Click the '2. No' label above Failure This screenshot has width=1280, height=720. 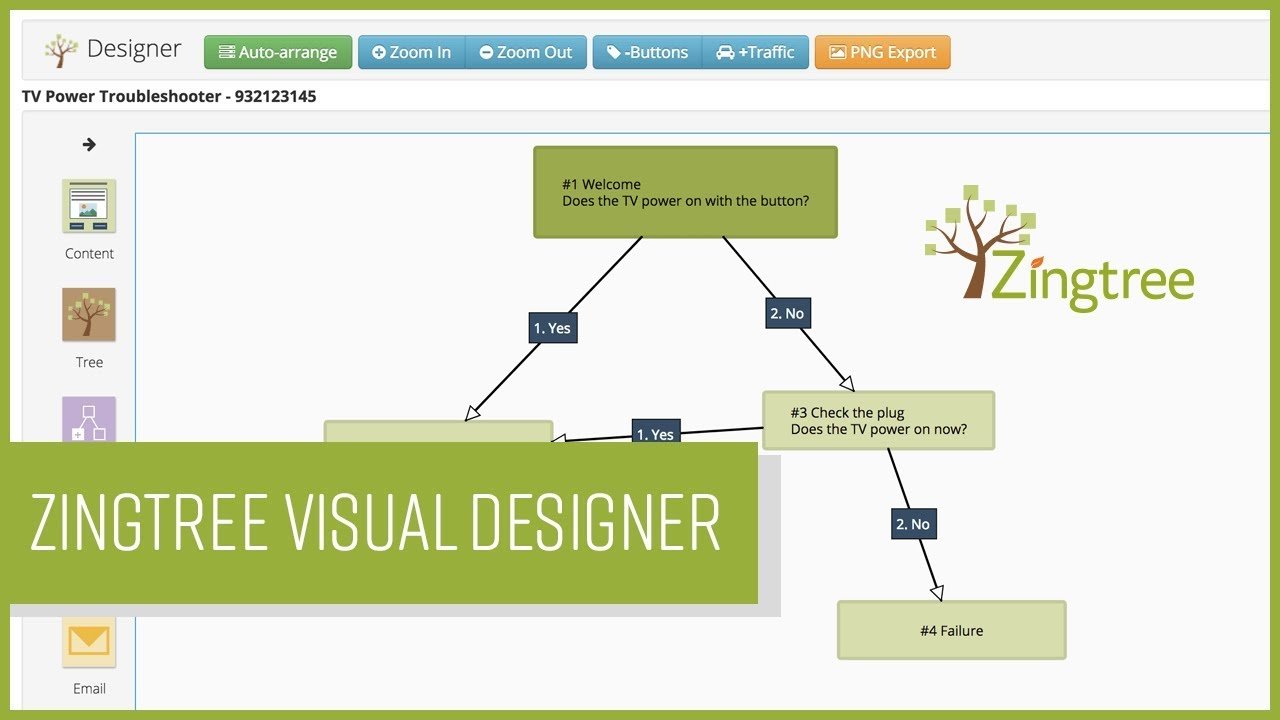click(x=915, y=524)
